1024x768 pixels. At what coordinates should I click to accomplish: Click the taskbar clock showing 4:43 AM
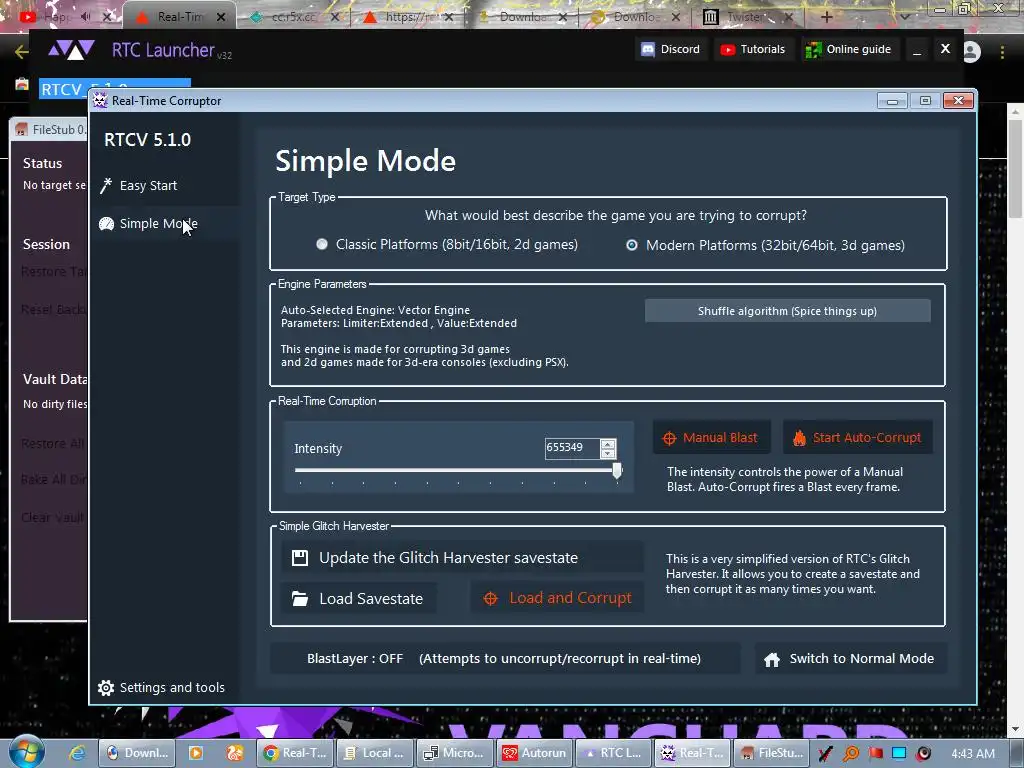[x=973, y=753]
